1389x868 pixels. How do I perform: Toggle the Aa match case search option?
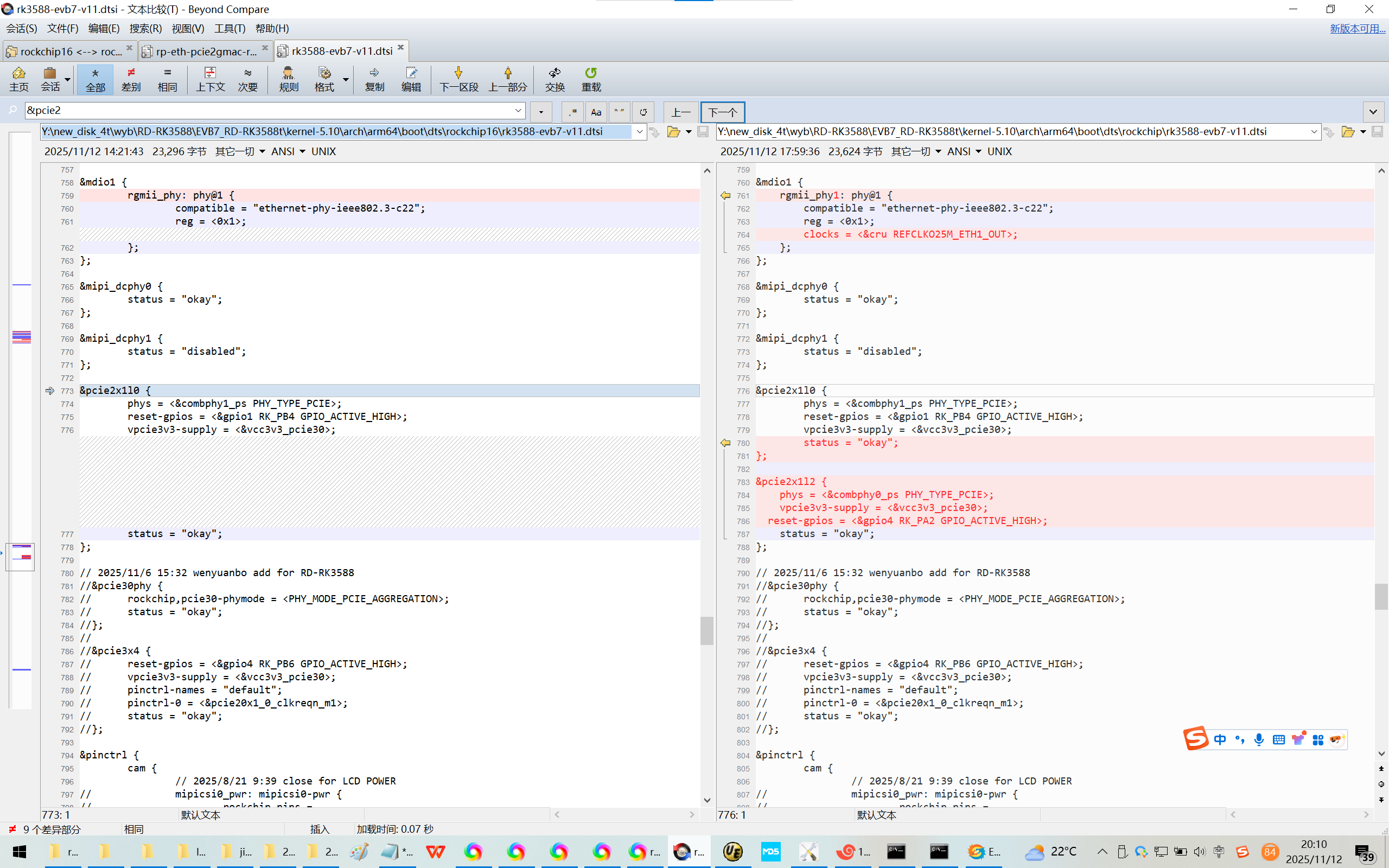[596, 112]
